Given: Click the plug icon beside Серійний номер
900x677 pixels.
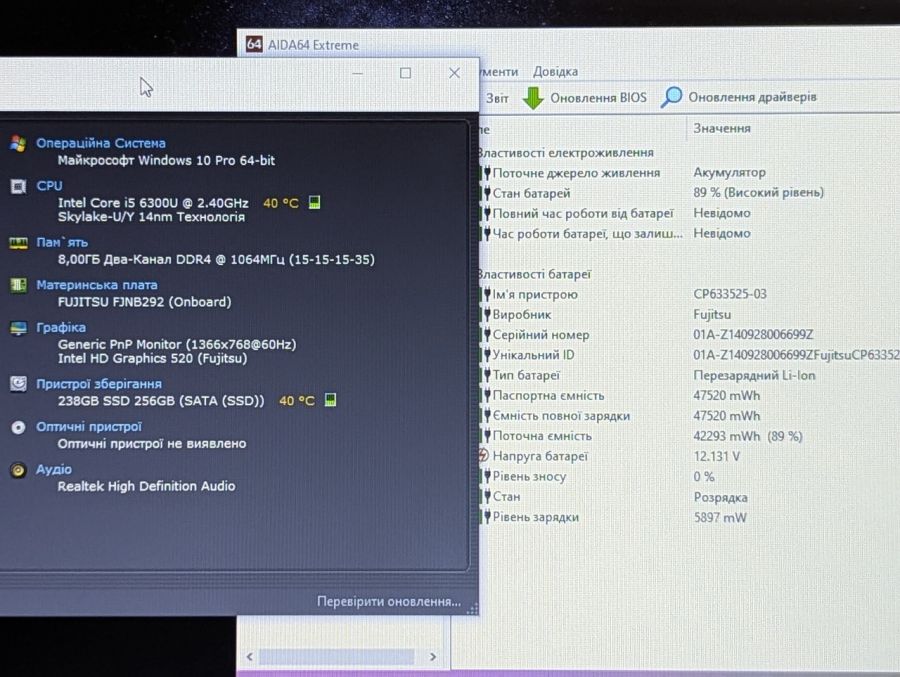Looking at the screenshot, I should pyautogui.click(x=487, y=335).
